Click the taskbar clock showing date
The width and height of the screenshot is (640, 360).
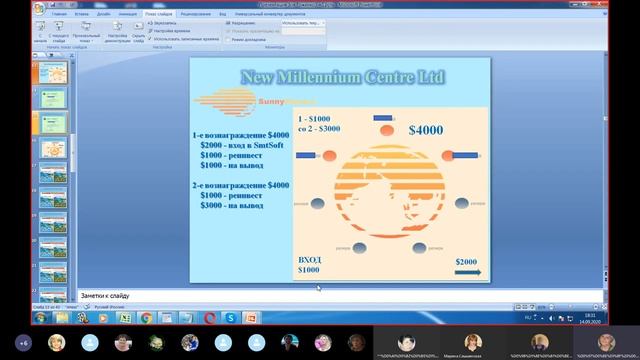590,318
